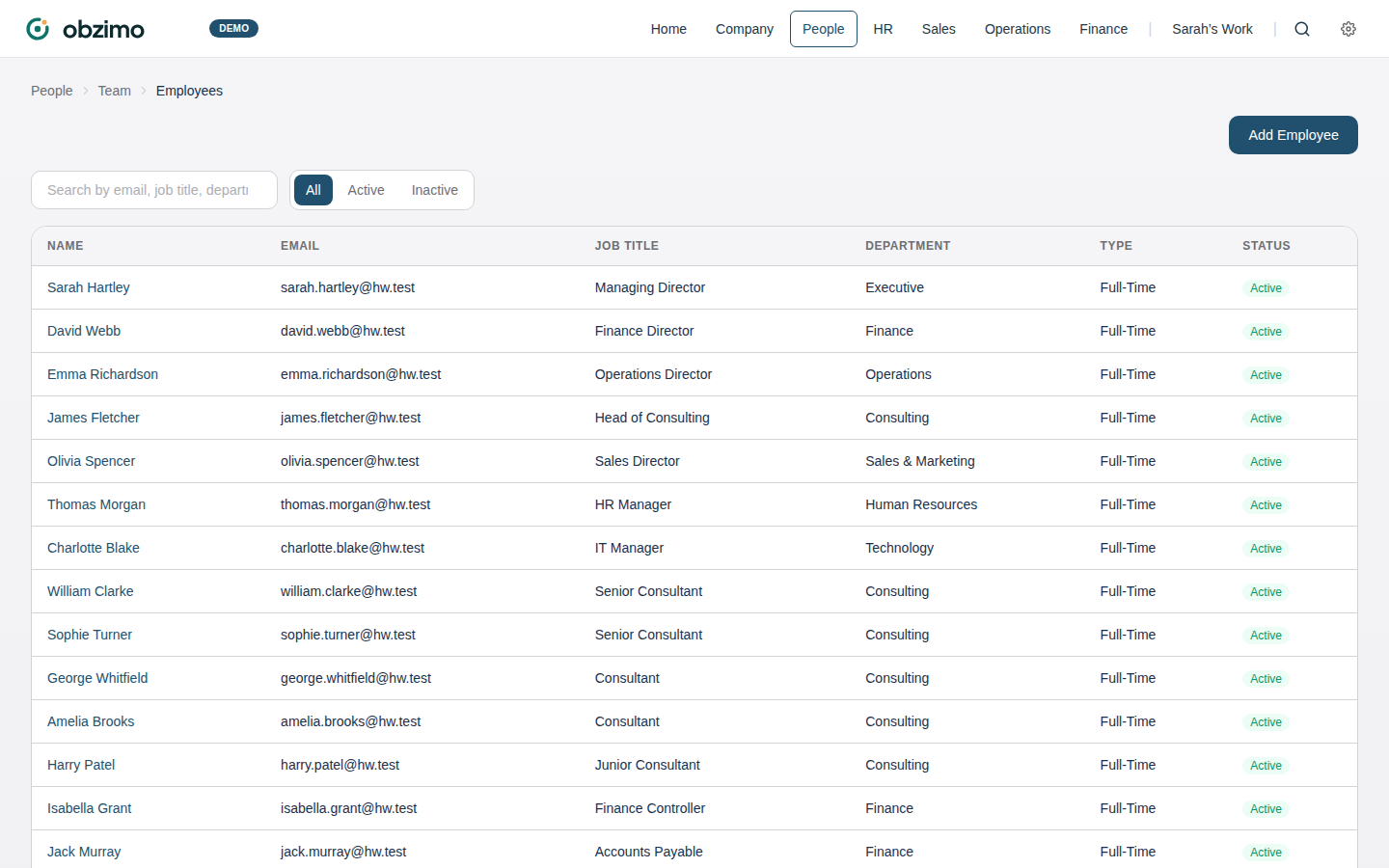This screenshot has height=868, width=1389.
Task: Filter list to Active employees
Action: coord(367,190)
